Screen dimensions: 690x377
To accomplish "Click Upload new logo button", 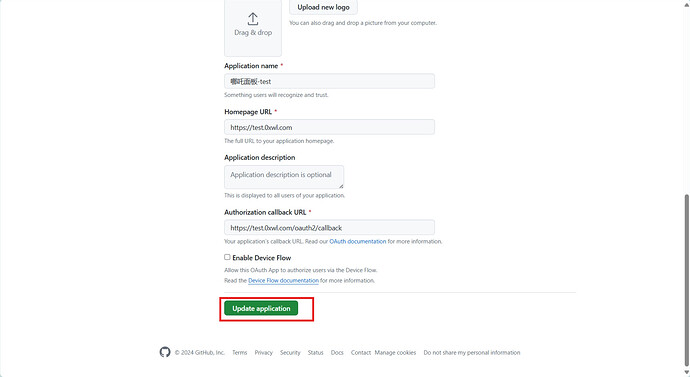I will click(323, 7).
